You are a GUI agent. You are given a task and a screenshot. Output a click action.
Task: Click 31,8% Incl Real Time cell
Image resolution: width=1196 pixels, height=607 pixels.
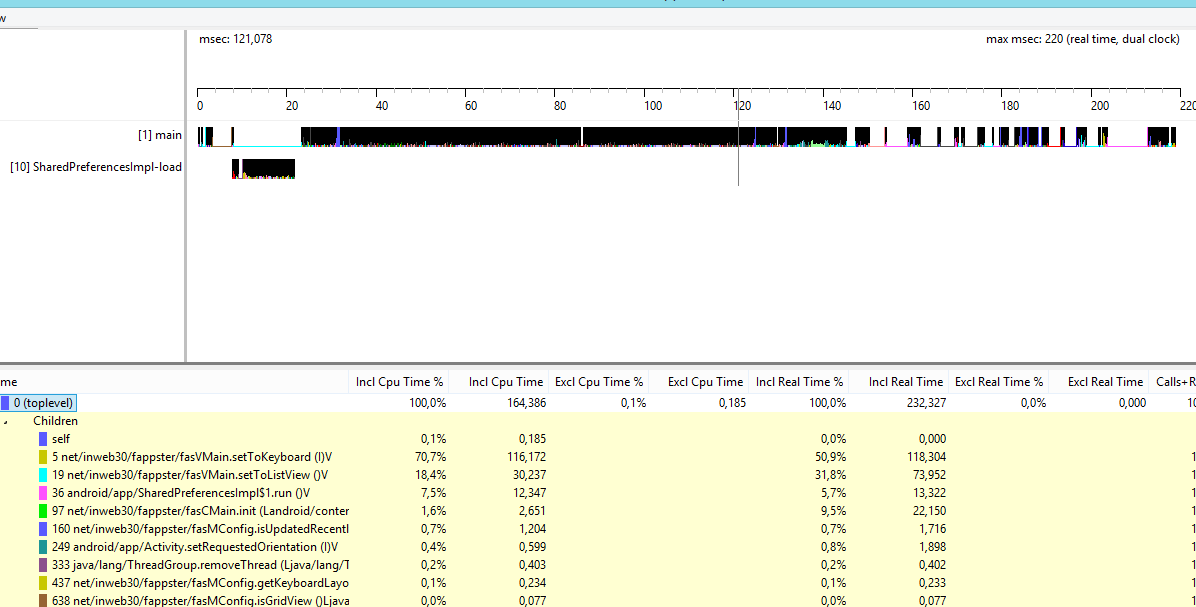(x=831, y=474)
